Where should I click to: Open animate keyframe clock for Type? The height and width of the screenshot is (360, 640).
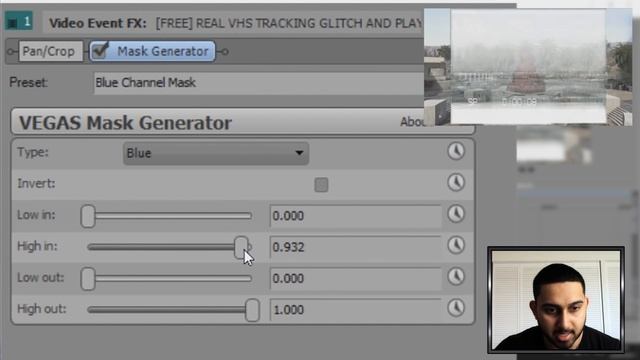[456, 151]
